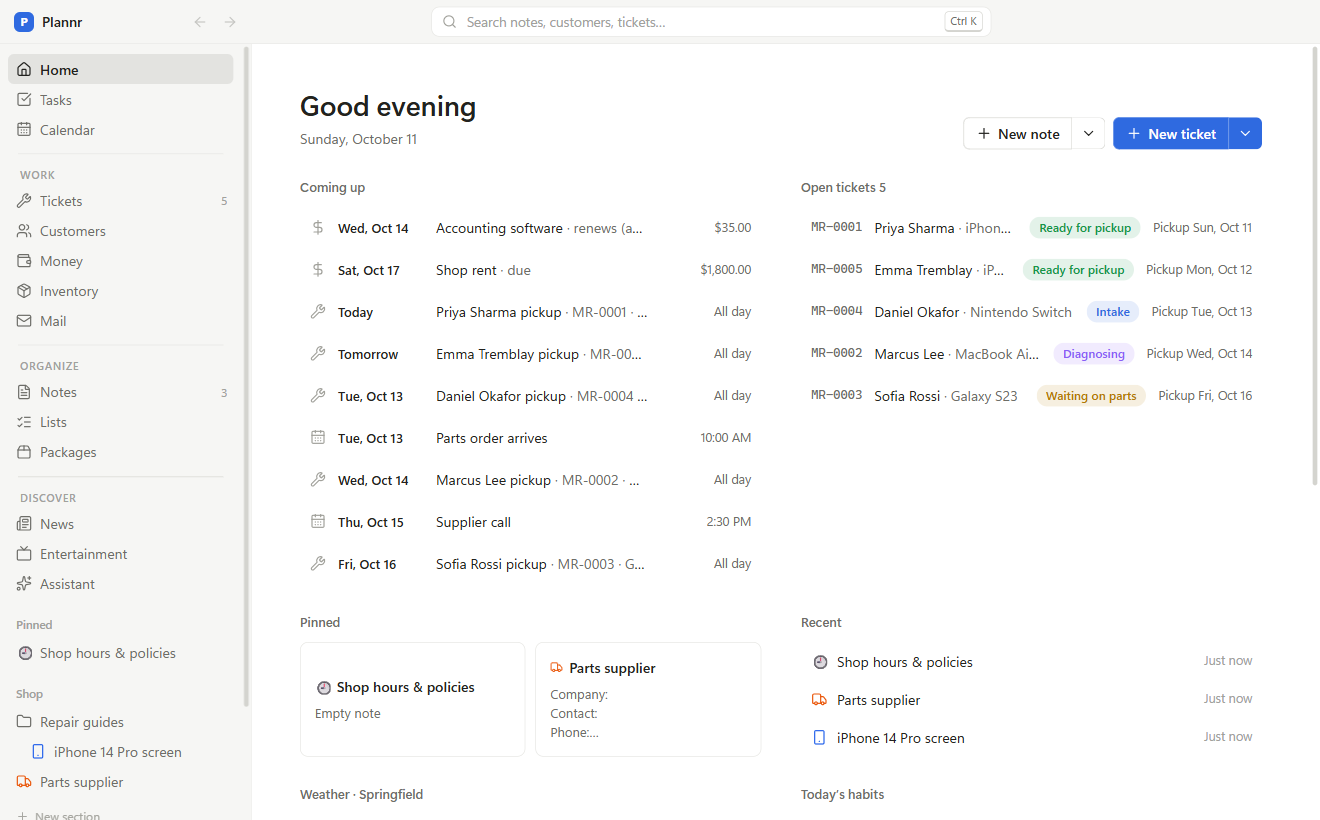Click the Diagnosing status badge
The height and width of the screenshot is (820, 1320).
pyautogui.click(x=1094, y=354)
